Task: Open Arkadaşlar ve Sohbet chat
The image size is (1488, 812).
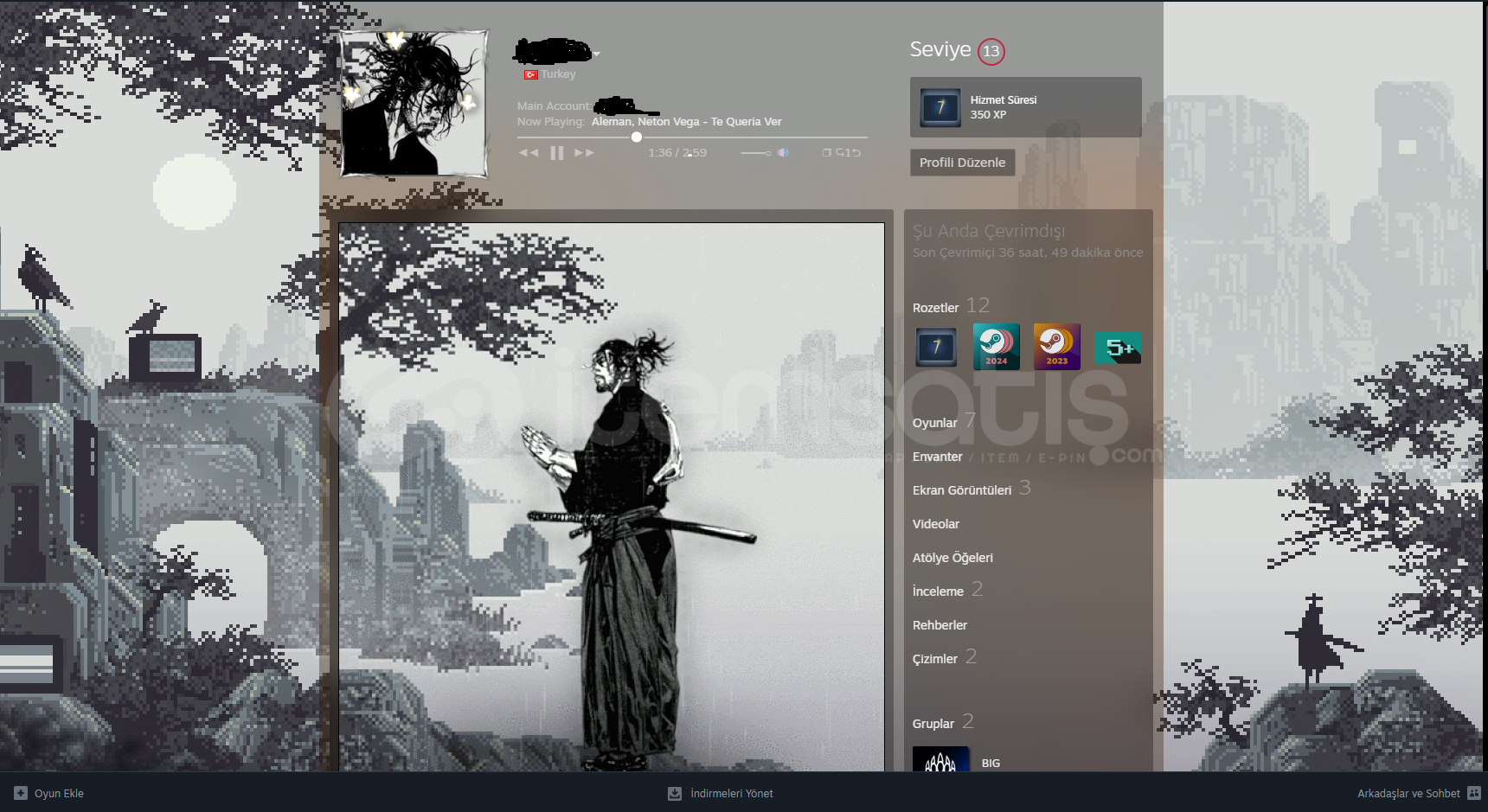Action: tap(1408, 794)
